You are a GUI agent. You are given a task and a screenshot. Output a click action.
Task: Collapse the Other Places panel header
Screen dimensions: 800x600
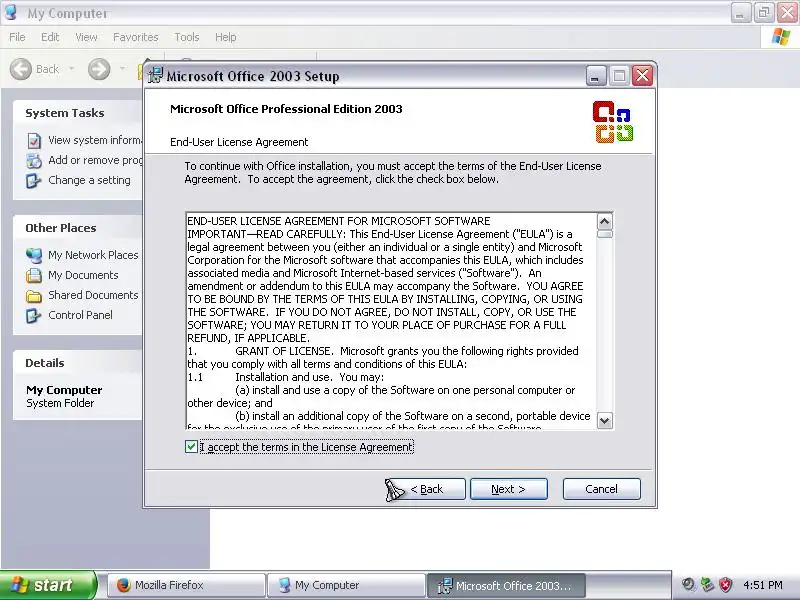[78, 228]
